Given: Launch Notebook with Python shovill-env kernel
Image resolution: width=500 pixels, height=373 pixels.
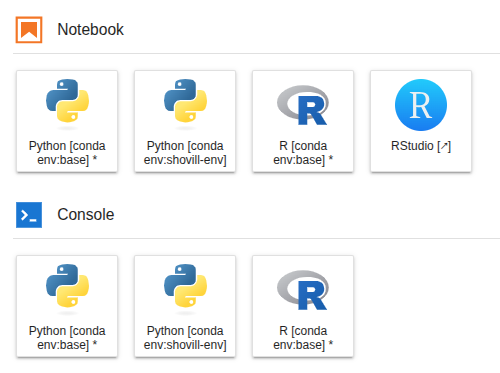Looking at the screenshot, I should click(185, 121).
